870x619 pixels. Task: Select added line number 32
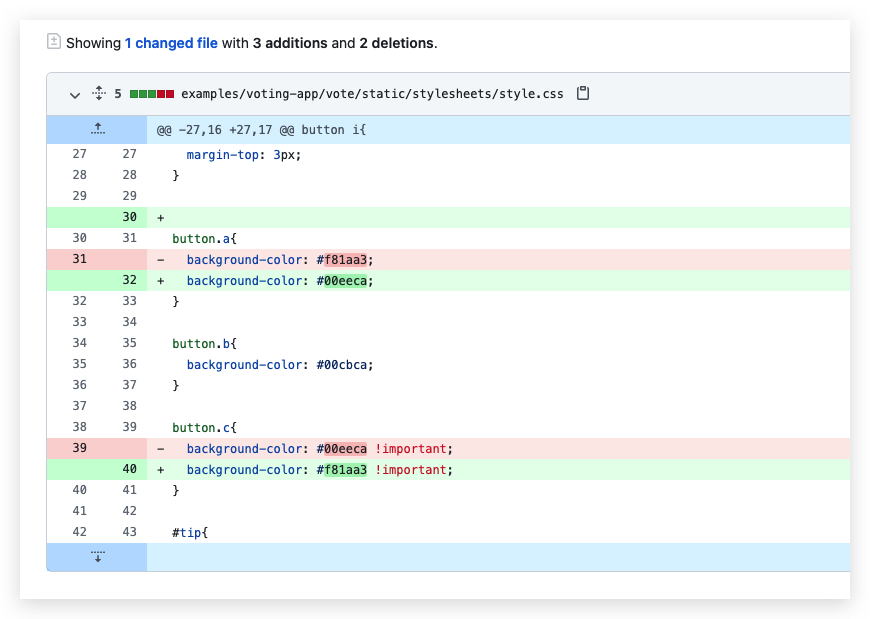[x=129, y=281]
